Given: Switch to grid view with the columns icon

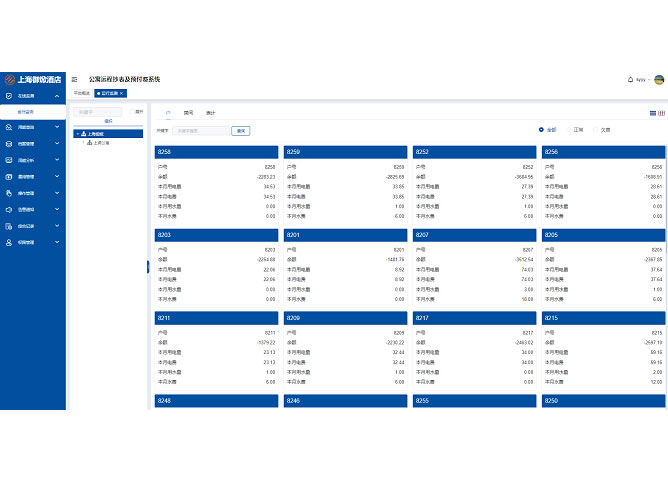Looking at the screenshot, I should click(662, 113).
